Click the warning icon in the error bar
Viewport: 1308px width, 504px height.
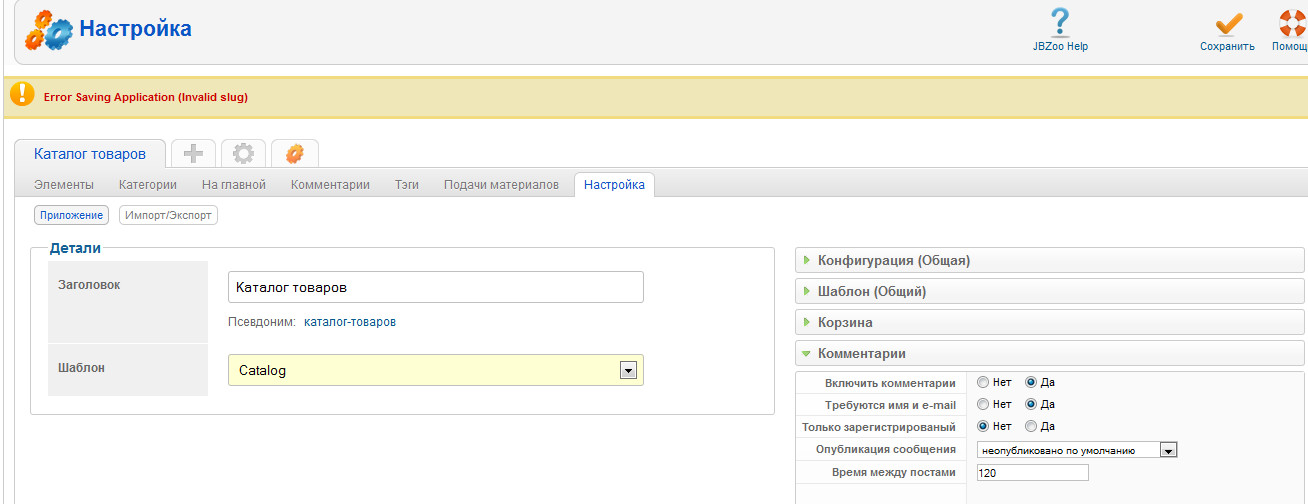point(22,94)
